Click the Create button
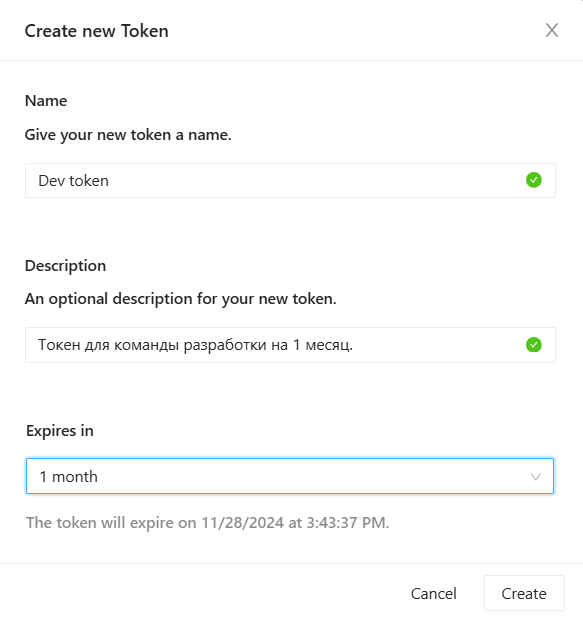The width and height of the screenshot is (583, 617). 524,593
